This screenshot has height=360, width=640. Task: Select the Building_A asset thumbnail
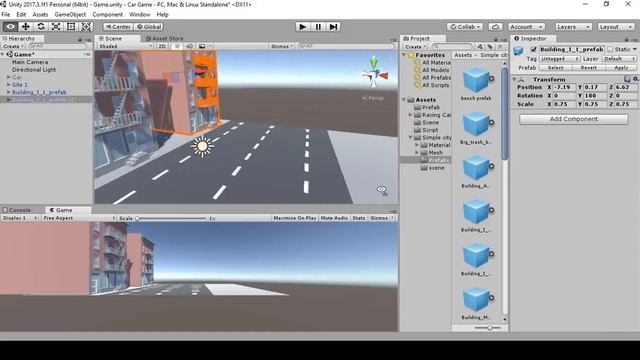[x=476, y=168]
